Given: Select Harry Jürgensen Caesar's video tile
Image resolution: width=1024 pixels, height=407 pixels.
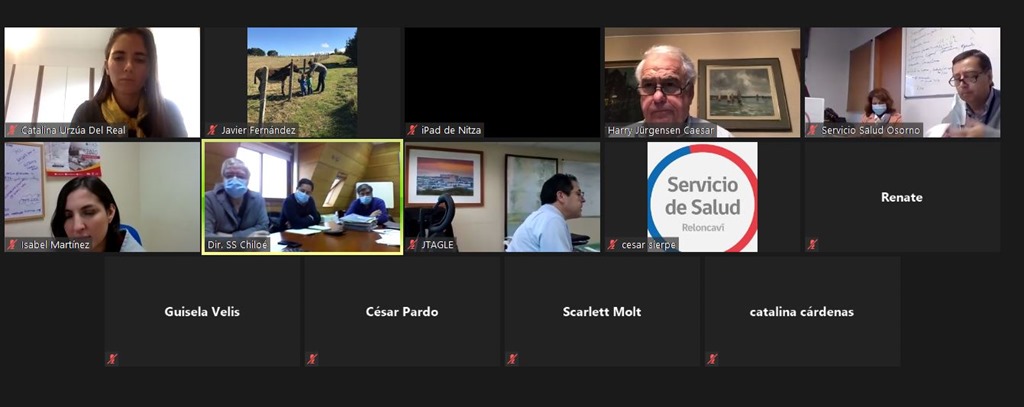Looking at the screenshot, I should click(702, 82).
